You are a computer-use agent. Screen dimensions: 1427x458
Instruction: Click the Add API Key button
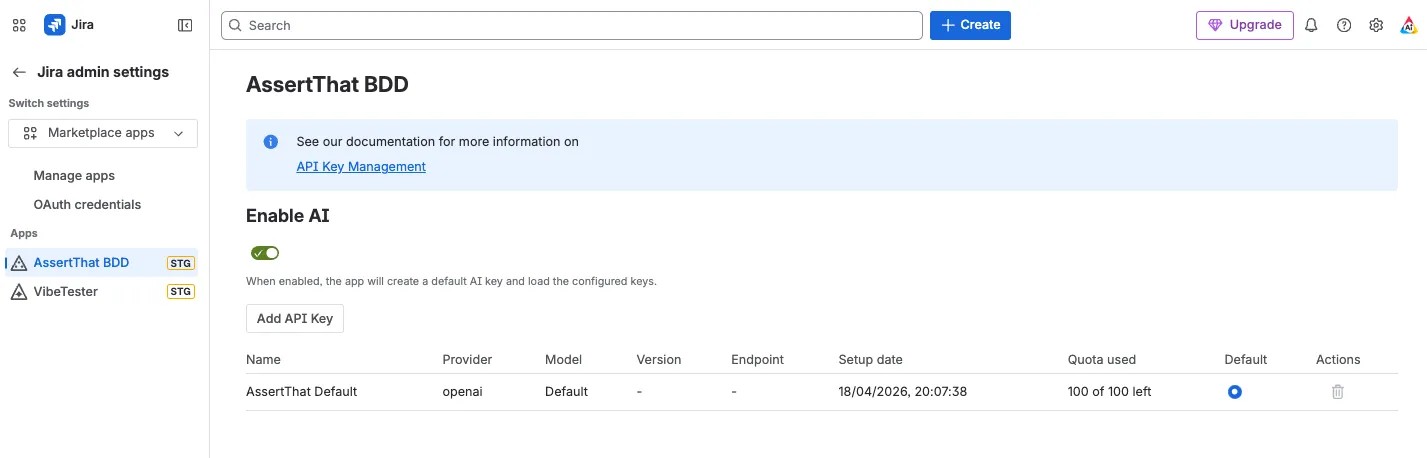(295, 319)
